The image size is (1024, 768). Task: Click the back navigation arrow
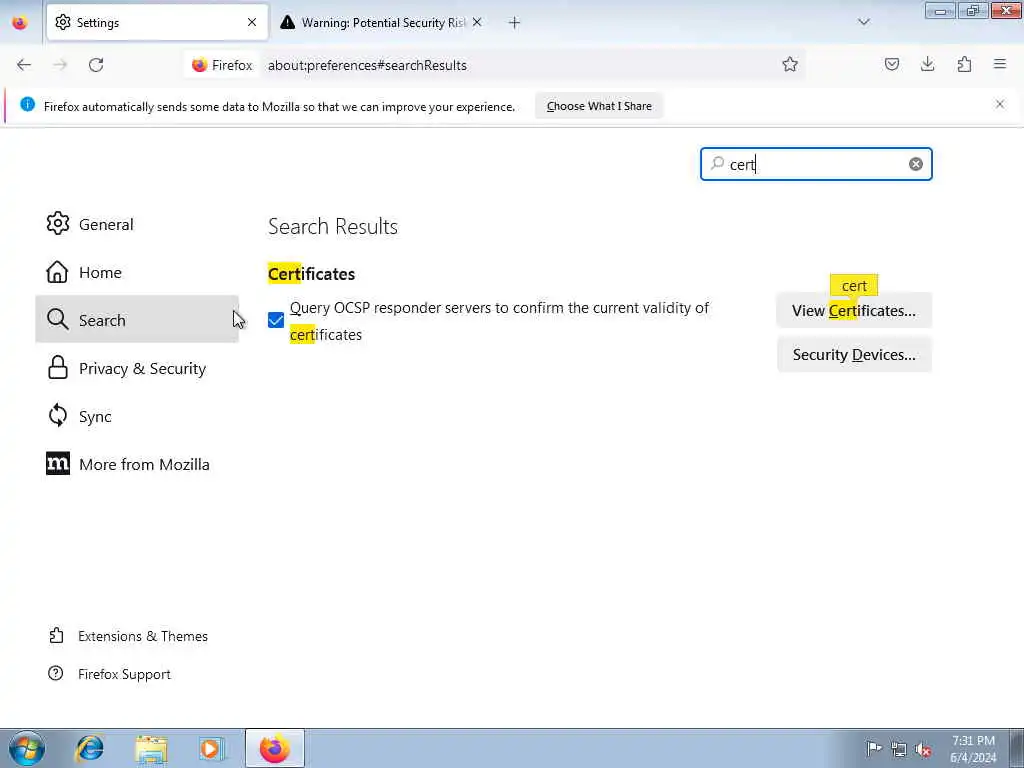point(24,65)
